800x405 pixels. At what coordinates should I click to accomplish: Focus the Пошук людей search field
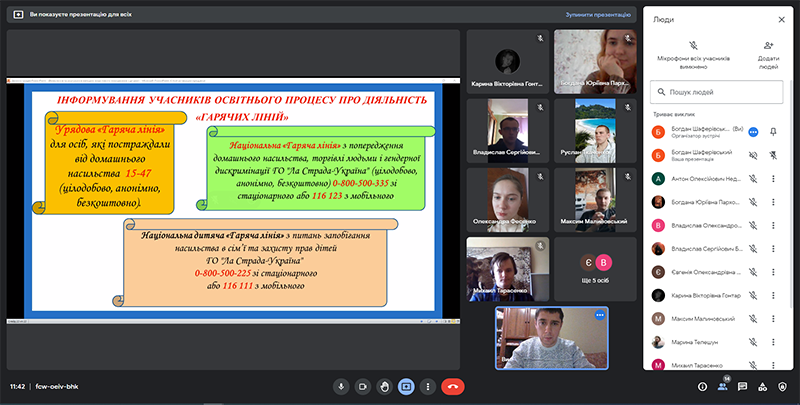pos(716,92)
